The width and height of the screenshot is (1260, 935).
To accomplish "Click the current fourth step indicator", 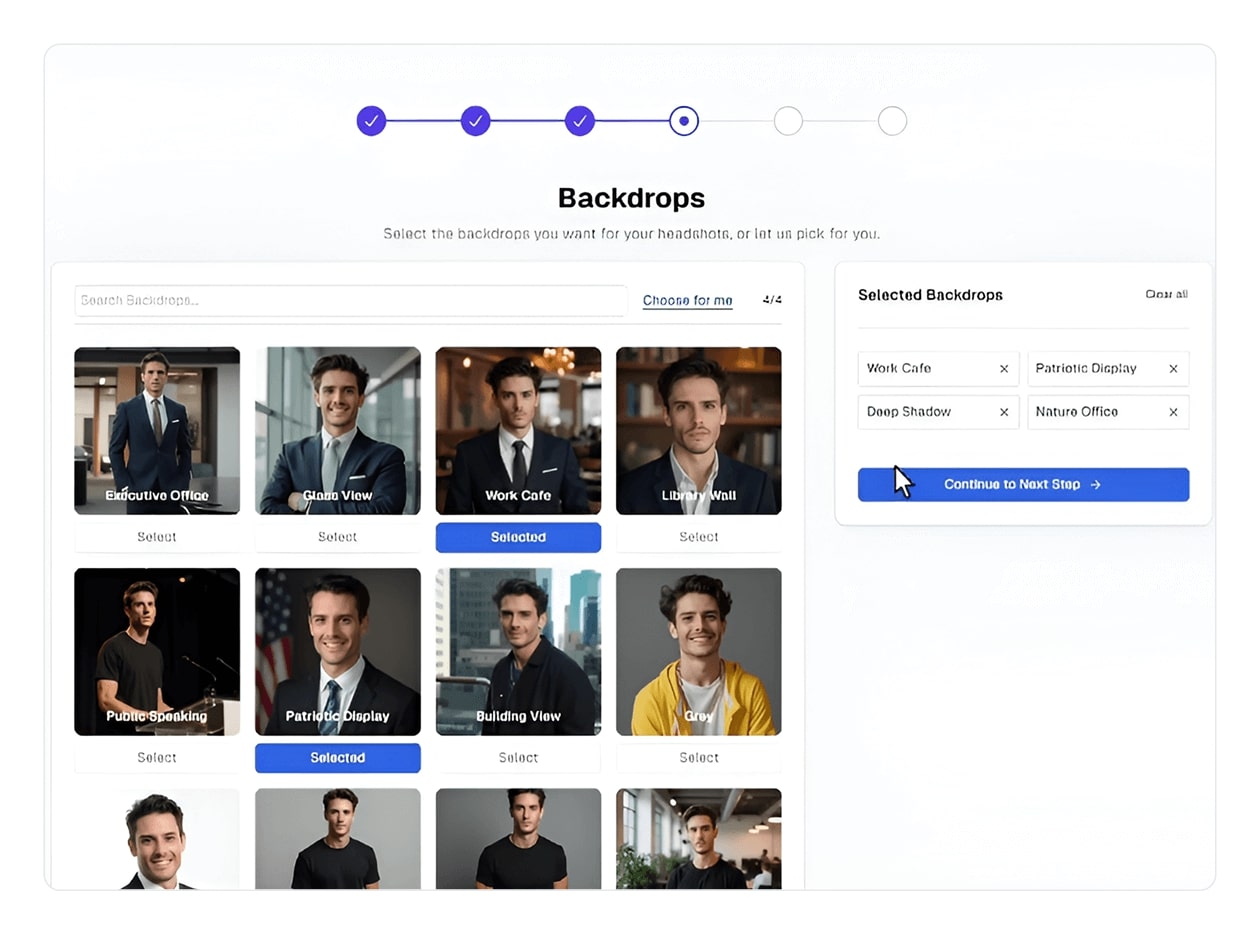I will pyautogui.click(x=684, y=121).
